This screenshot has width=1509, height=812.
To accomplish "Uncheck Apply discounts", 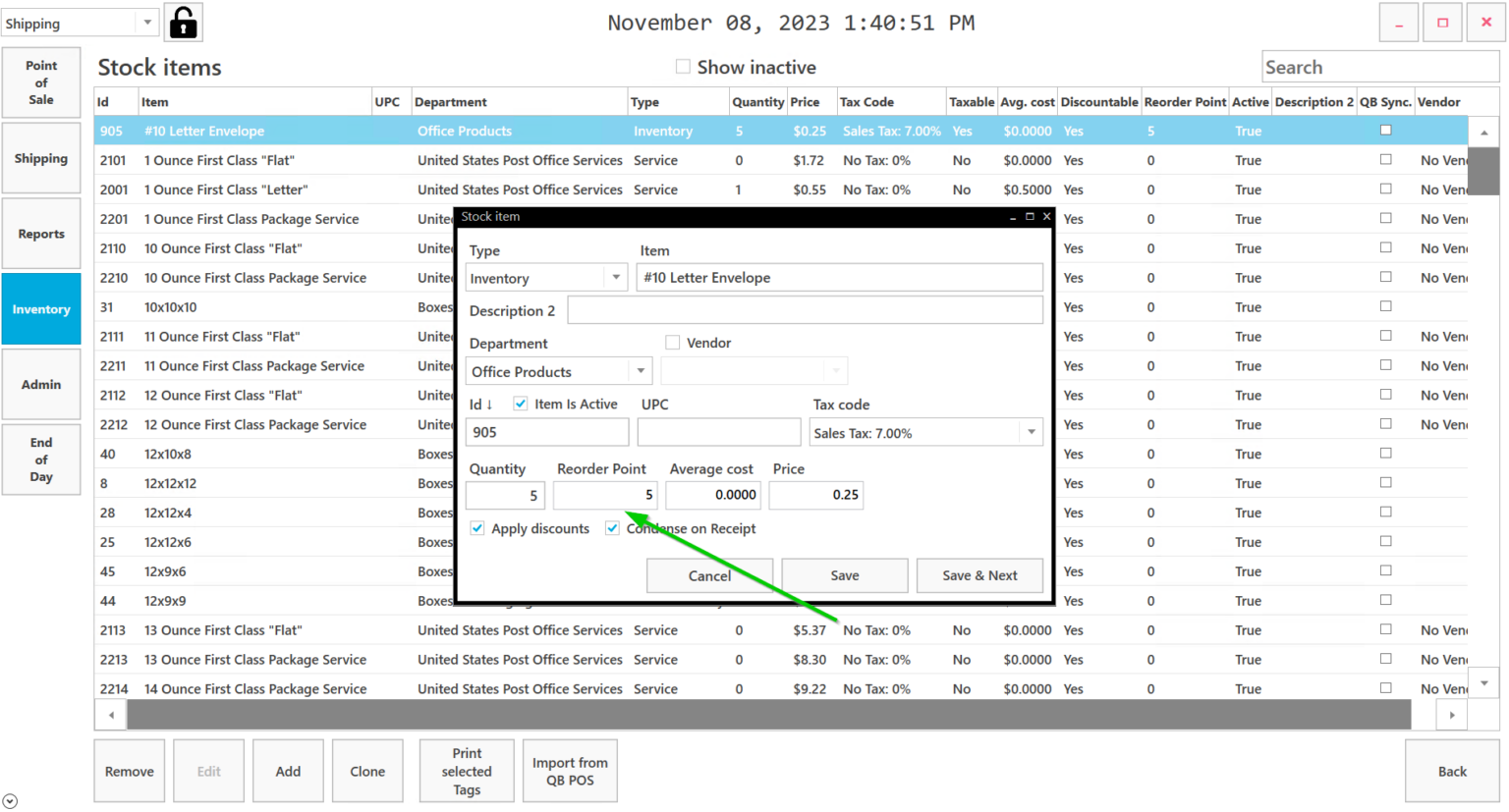I will tap(477, 528).
